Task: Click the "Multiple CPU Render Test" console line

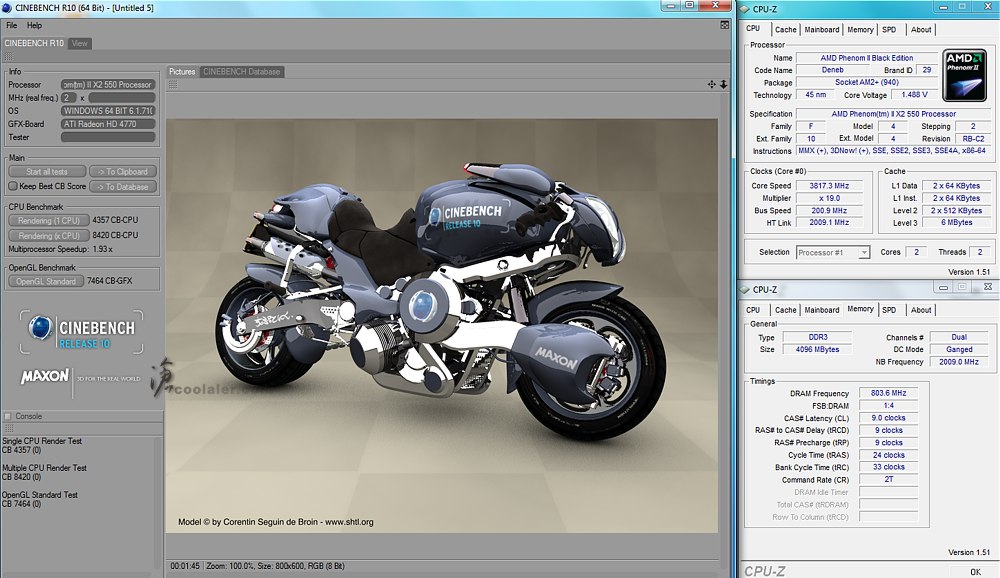Action: click(x=45, y=468)
